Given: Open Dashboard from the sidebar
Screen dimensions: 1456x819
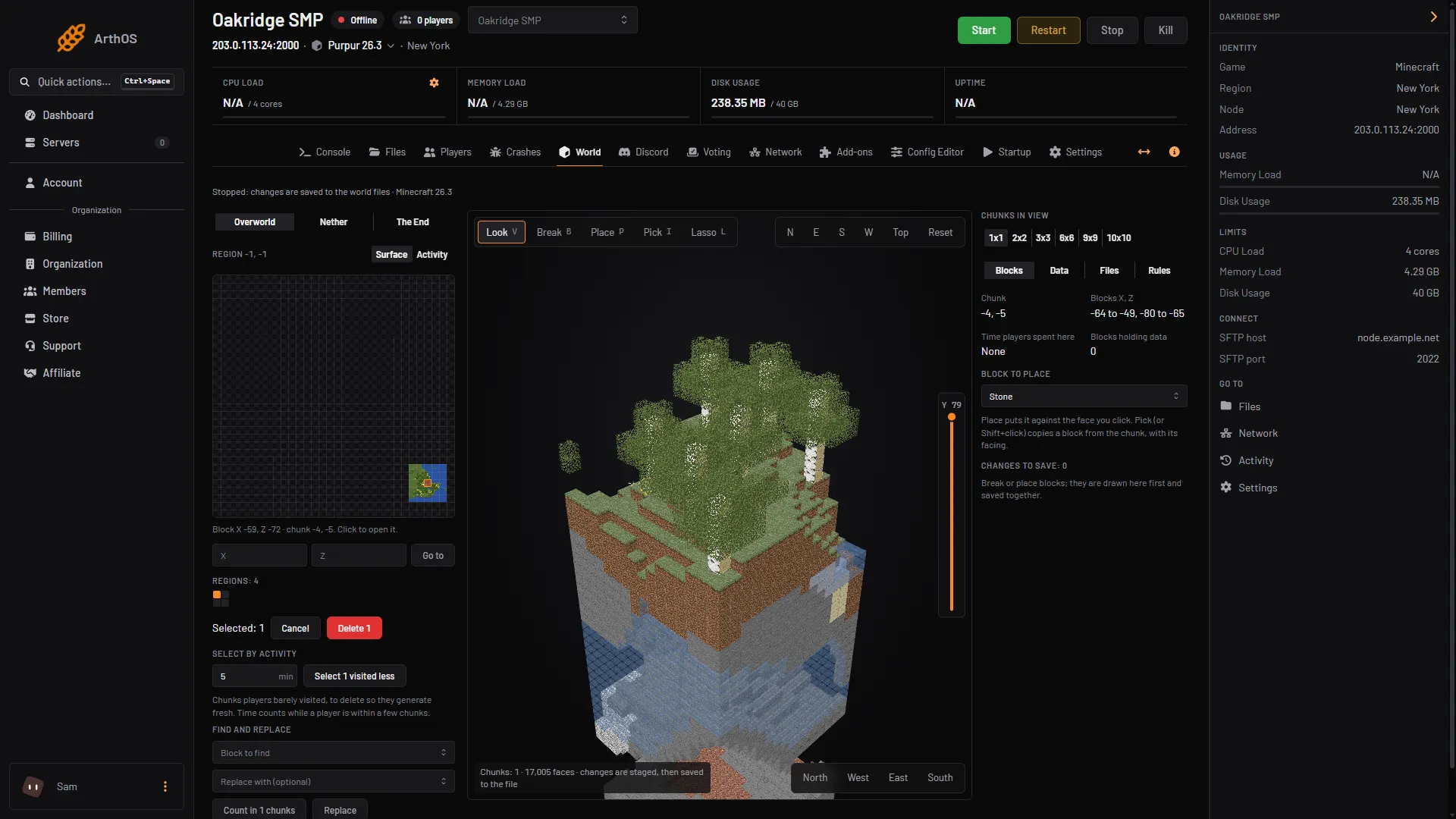Looking at the screenshot, I should click(x=67, y=115).
